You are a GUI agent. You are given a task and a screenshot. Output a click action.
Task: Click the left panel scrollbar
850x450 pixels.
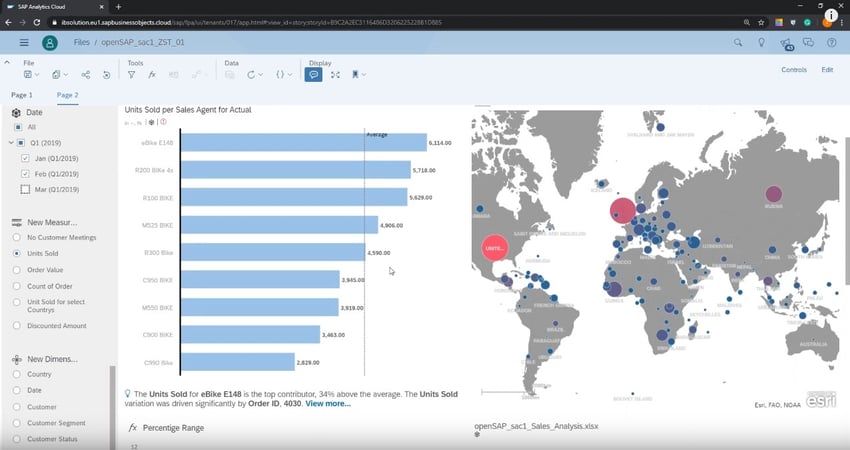pos(113,407)
